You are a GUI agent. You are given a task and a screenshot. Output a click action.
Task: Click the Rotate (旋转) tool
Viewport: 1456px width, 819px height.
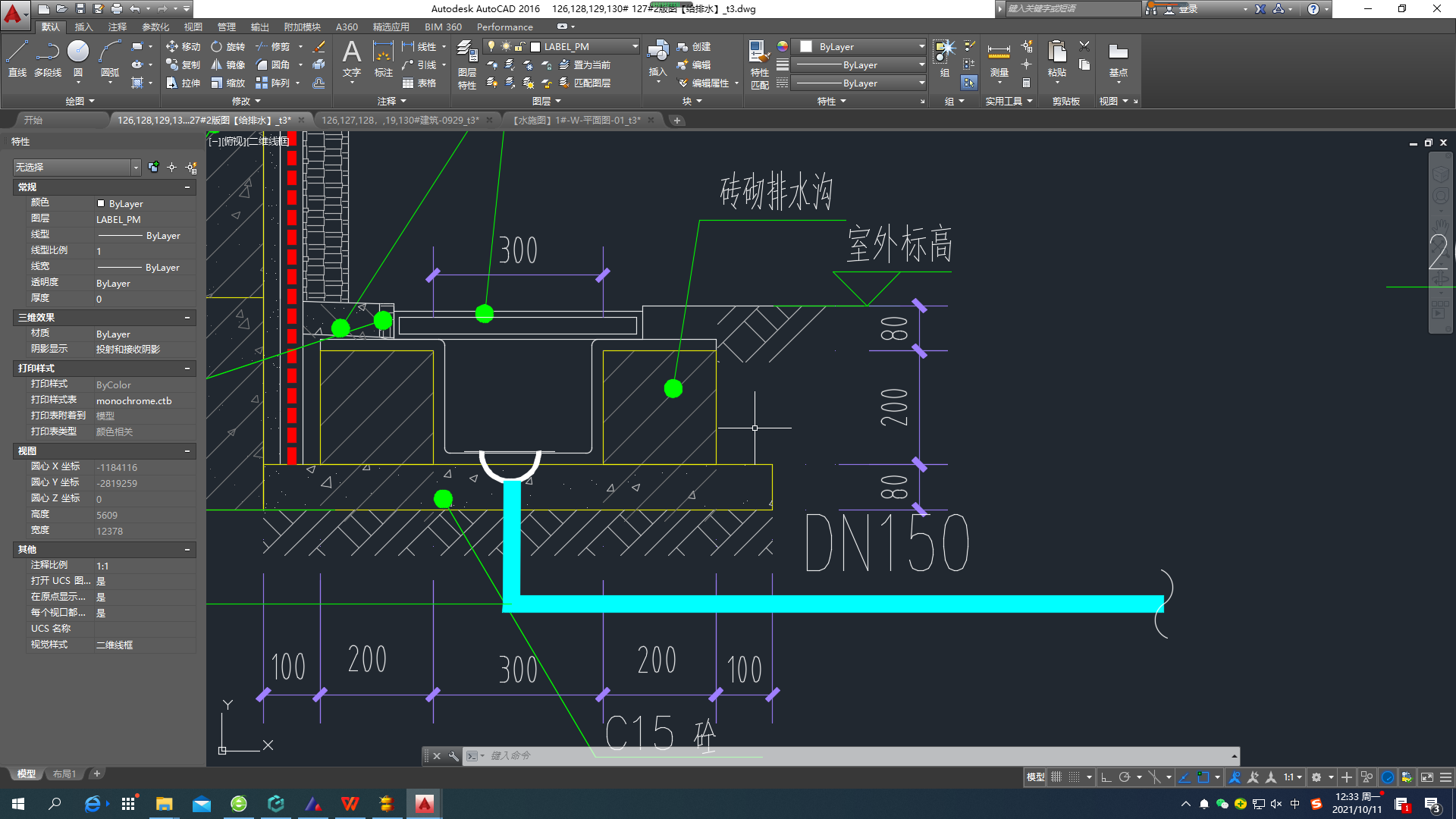[227, 46]
